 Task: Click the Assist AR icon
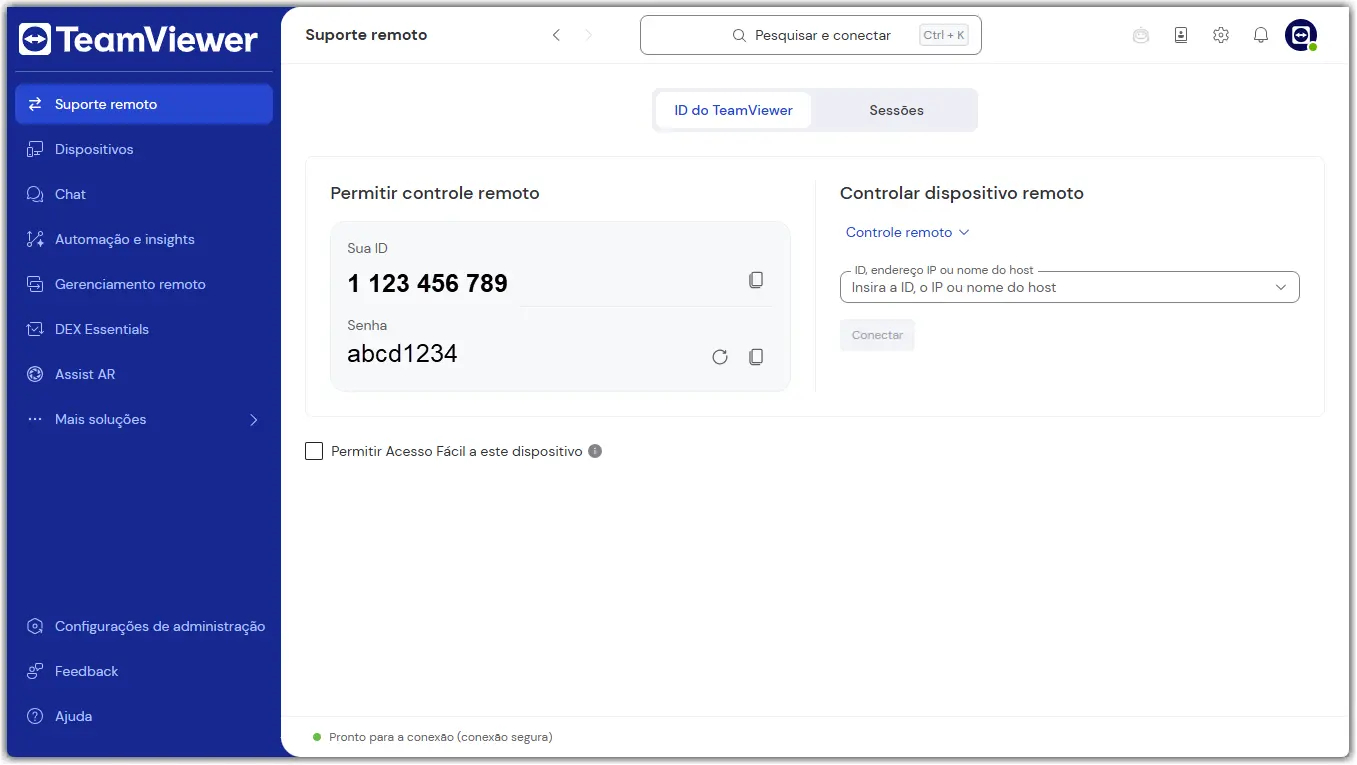click(35, 374)
